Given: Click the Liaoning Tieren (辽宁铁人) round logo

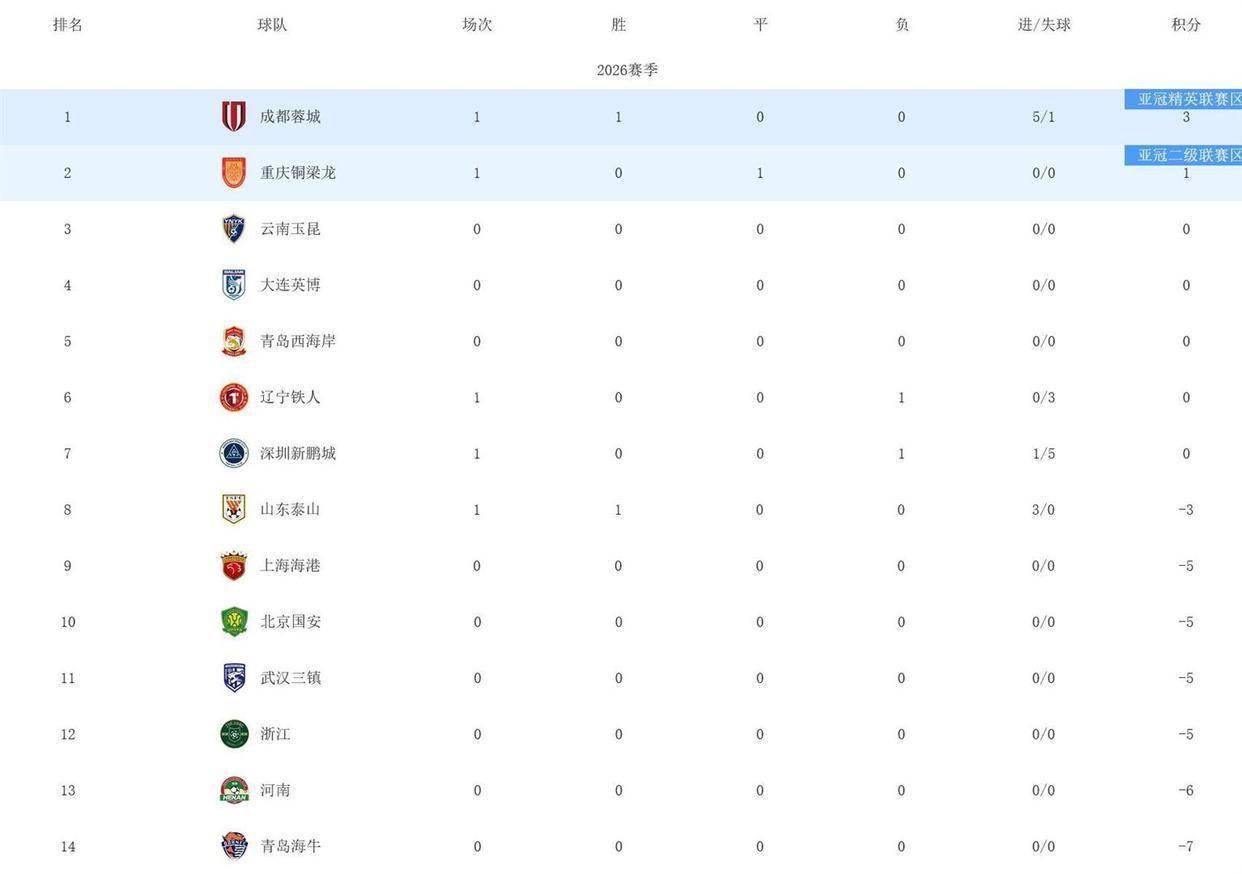Looking at the screenshot, I should click(234, 397).
